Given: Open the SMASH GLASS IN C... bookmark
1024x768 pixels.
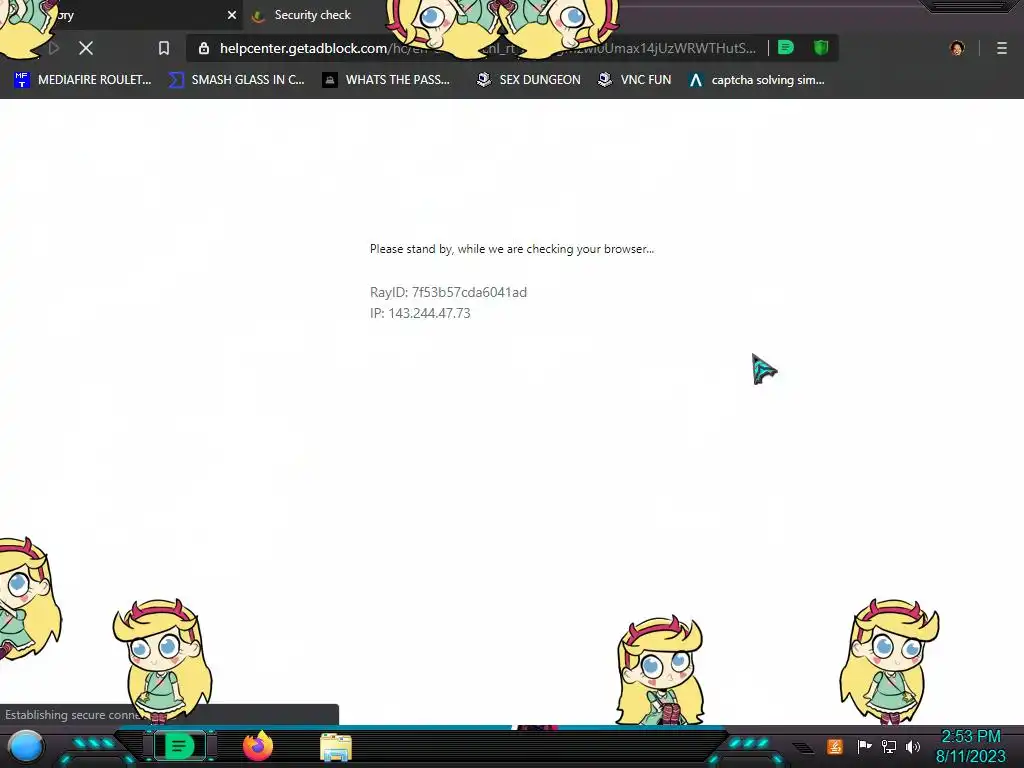Looking at the screenshot, I should 236,80.
